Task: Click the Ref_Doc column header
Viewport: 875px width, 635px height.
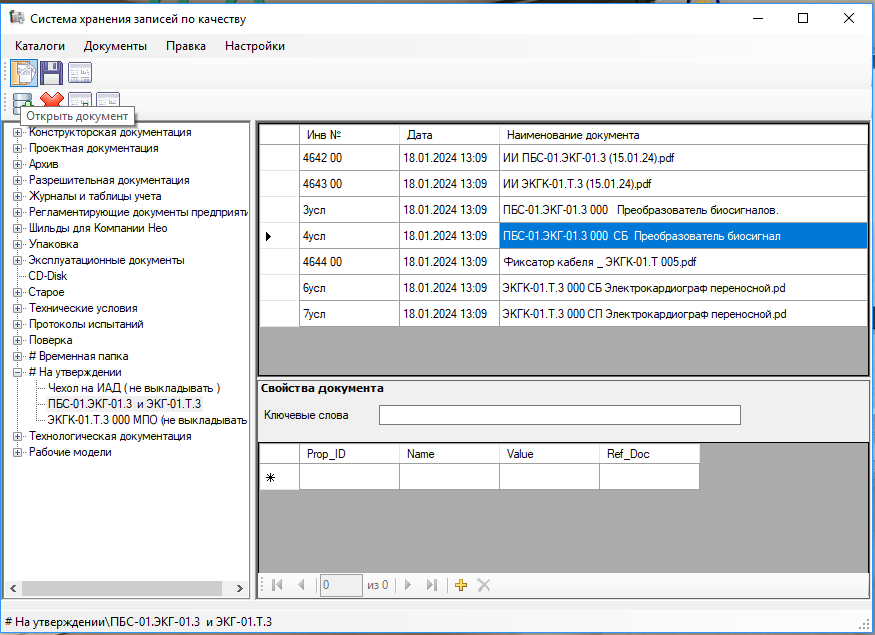Action: [649, 454]
